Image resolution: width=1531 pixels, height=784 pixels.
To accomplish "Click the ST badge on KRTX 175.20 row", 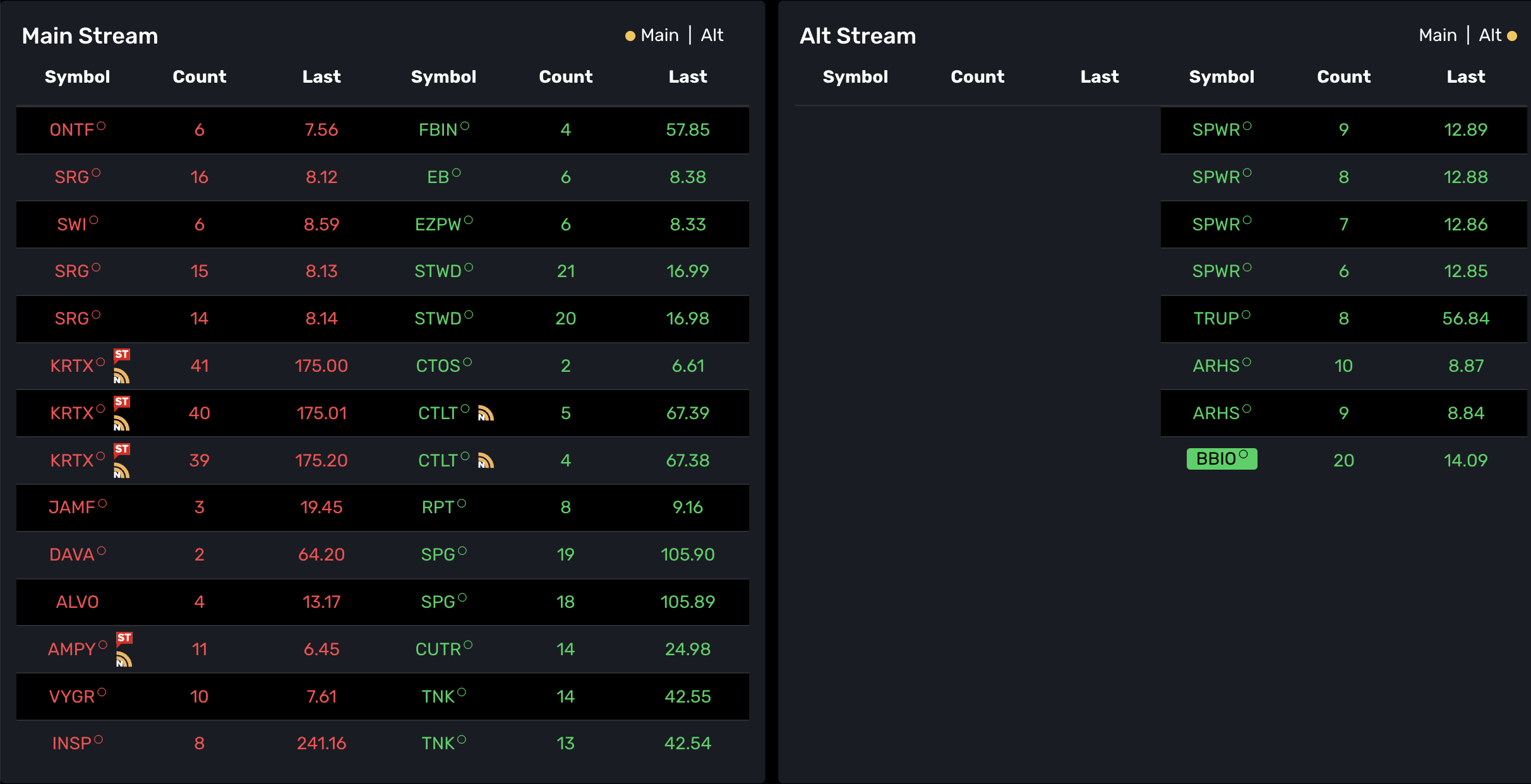I will click(122, 449).
